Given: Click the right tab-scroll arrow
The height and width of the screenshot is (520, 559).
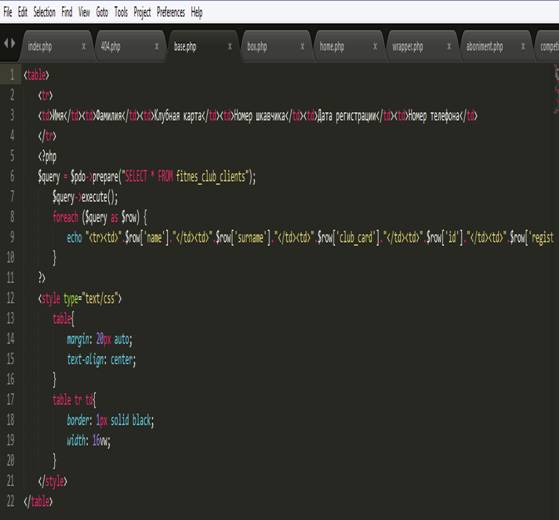Looking at the screenshot, I should [x=13, y=43].
